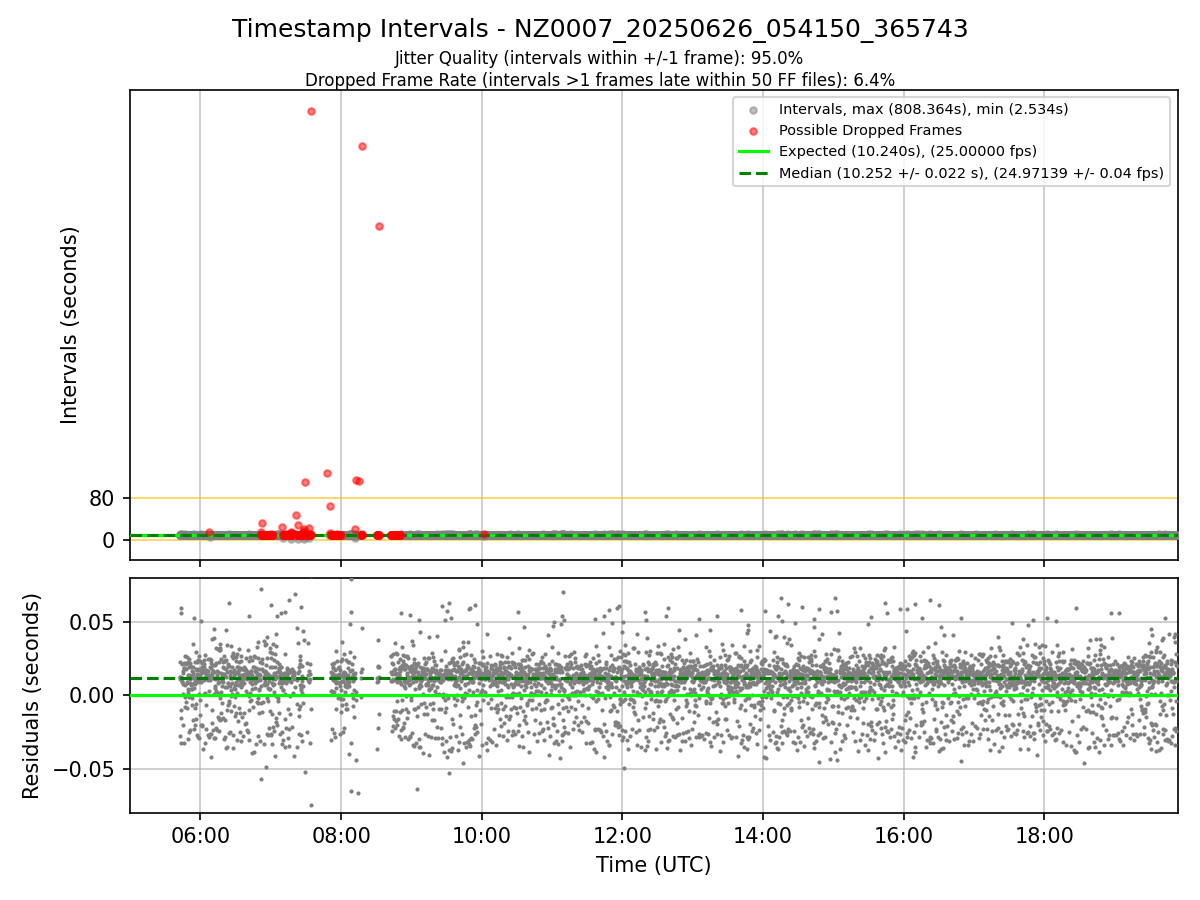Click the "Time (UTC)" x-axis label
Viewport: 1200px width, 900px height.
point(654,865)
